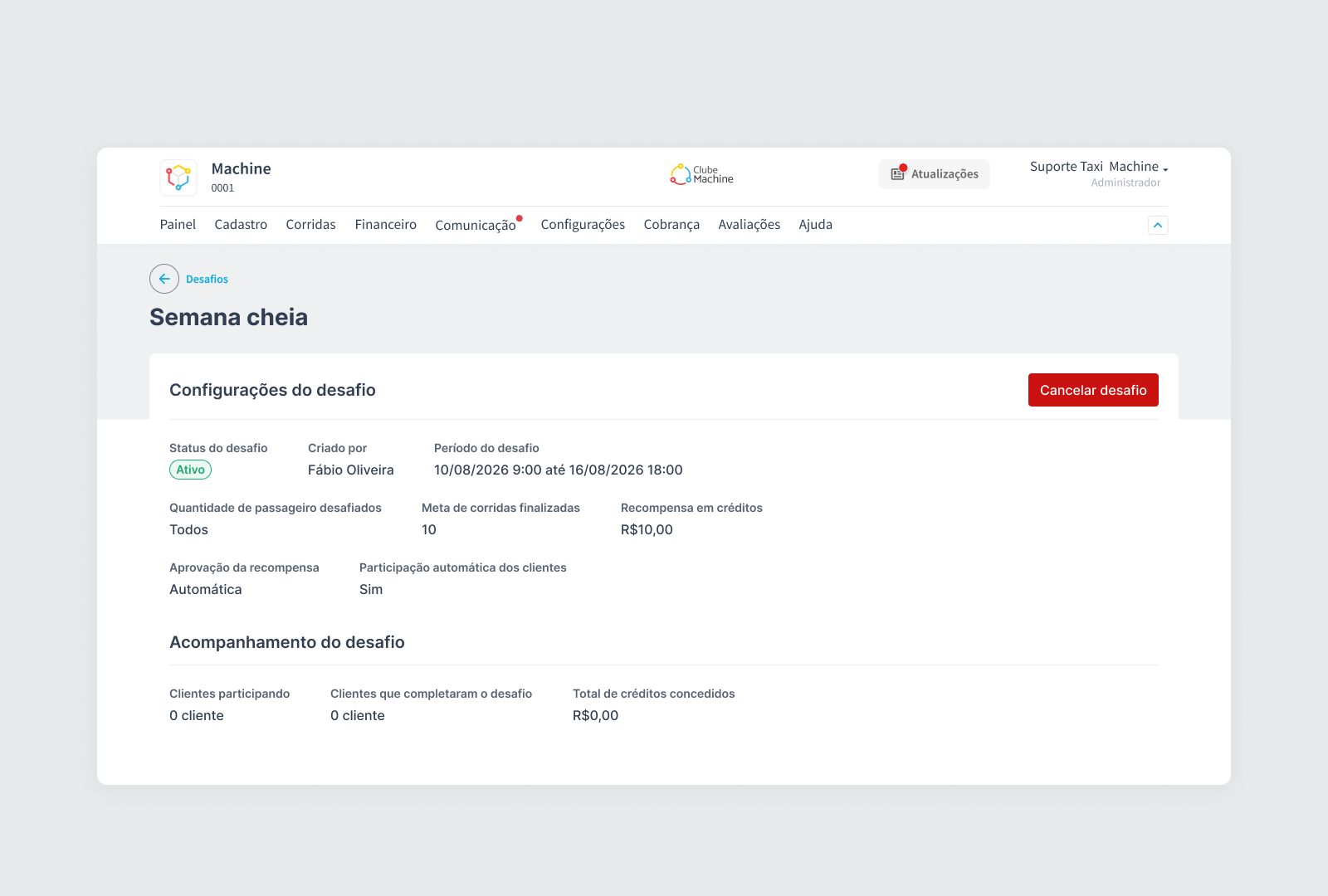Open the Cadastro menu
The width and height of the screenshot is (1328, 896).
241,225
